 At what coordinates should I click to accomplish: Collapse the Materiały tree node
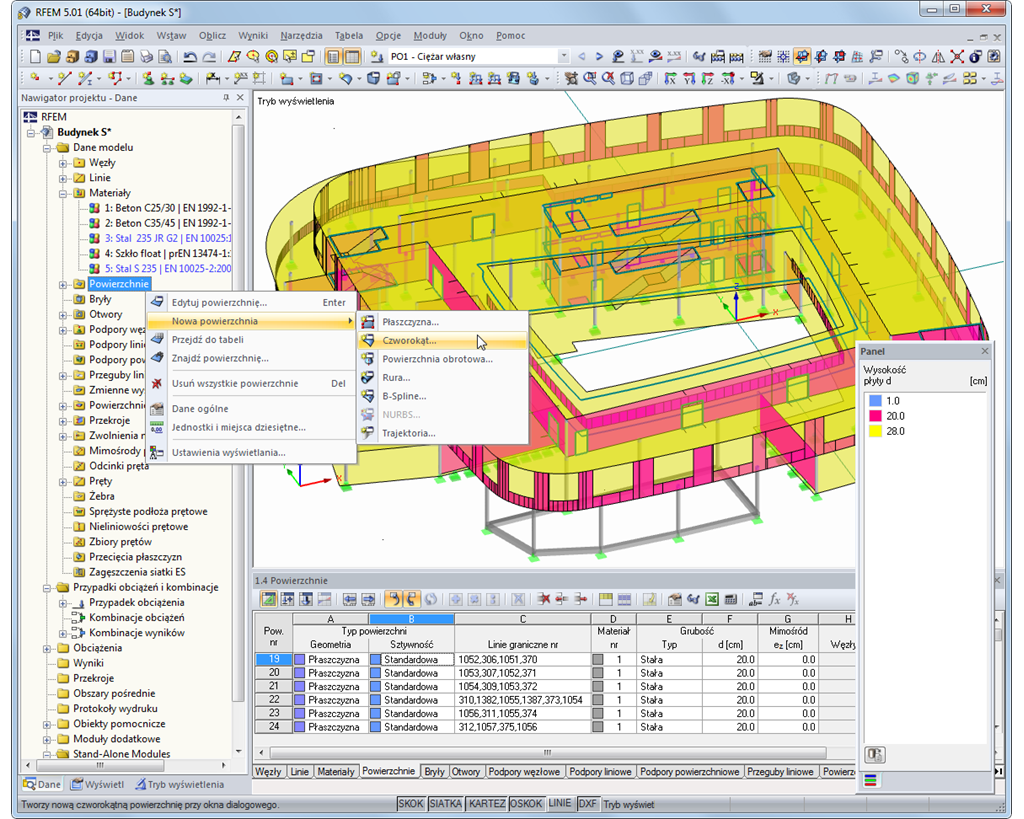point(63,193)
